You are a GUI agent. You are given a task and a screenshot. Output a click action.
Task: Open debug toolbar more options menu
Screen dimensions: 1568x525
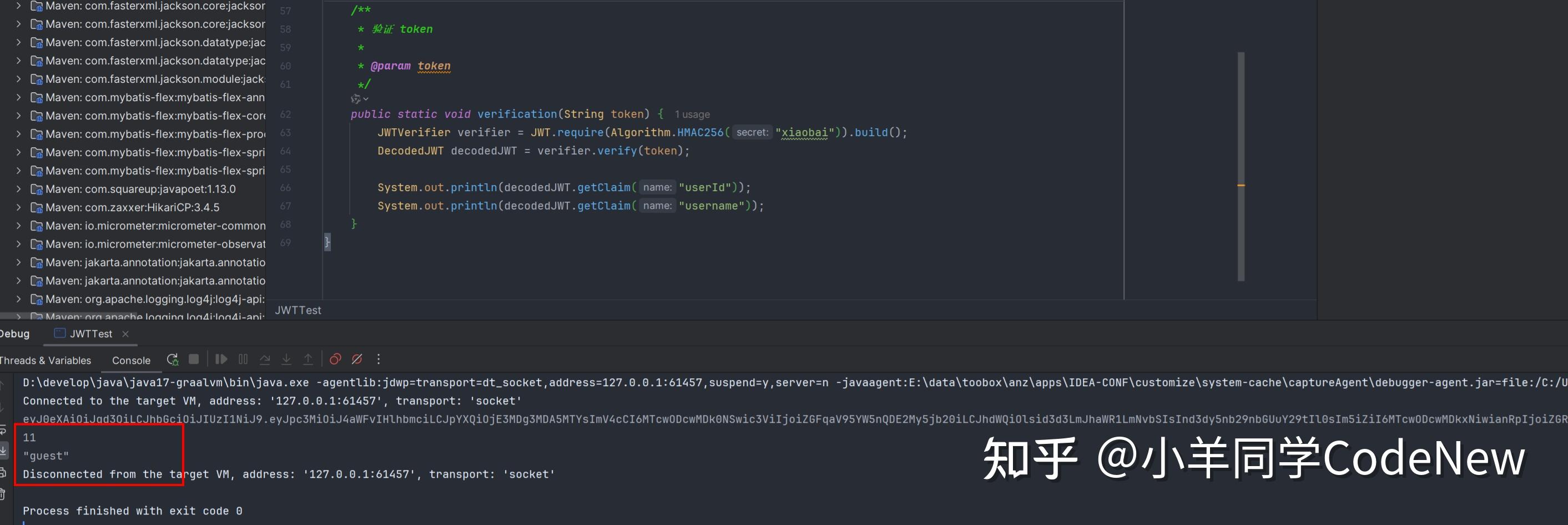(x=379, y=359)
